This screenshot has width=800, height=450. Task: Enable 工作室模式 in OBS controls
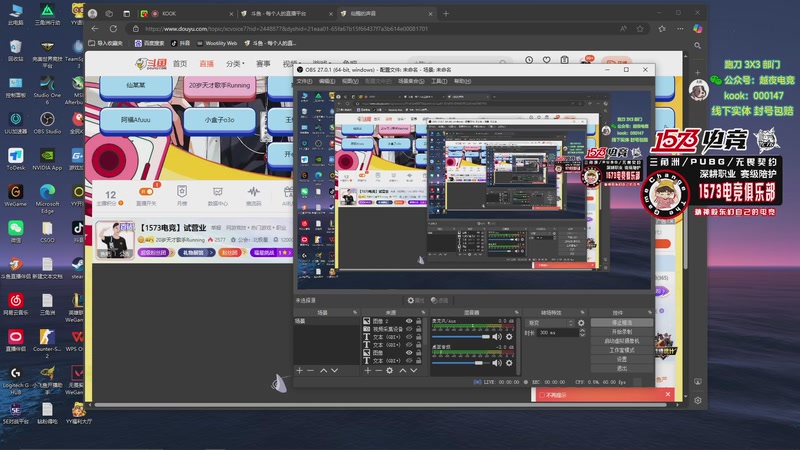tap(621, 350)
